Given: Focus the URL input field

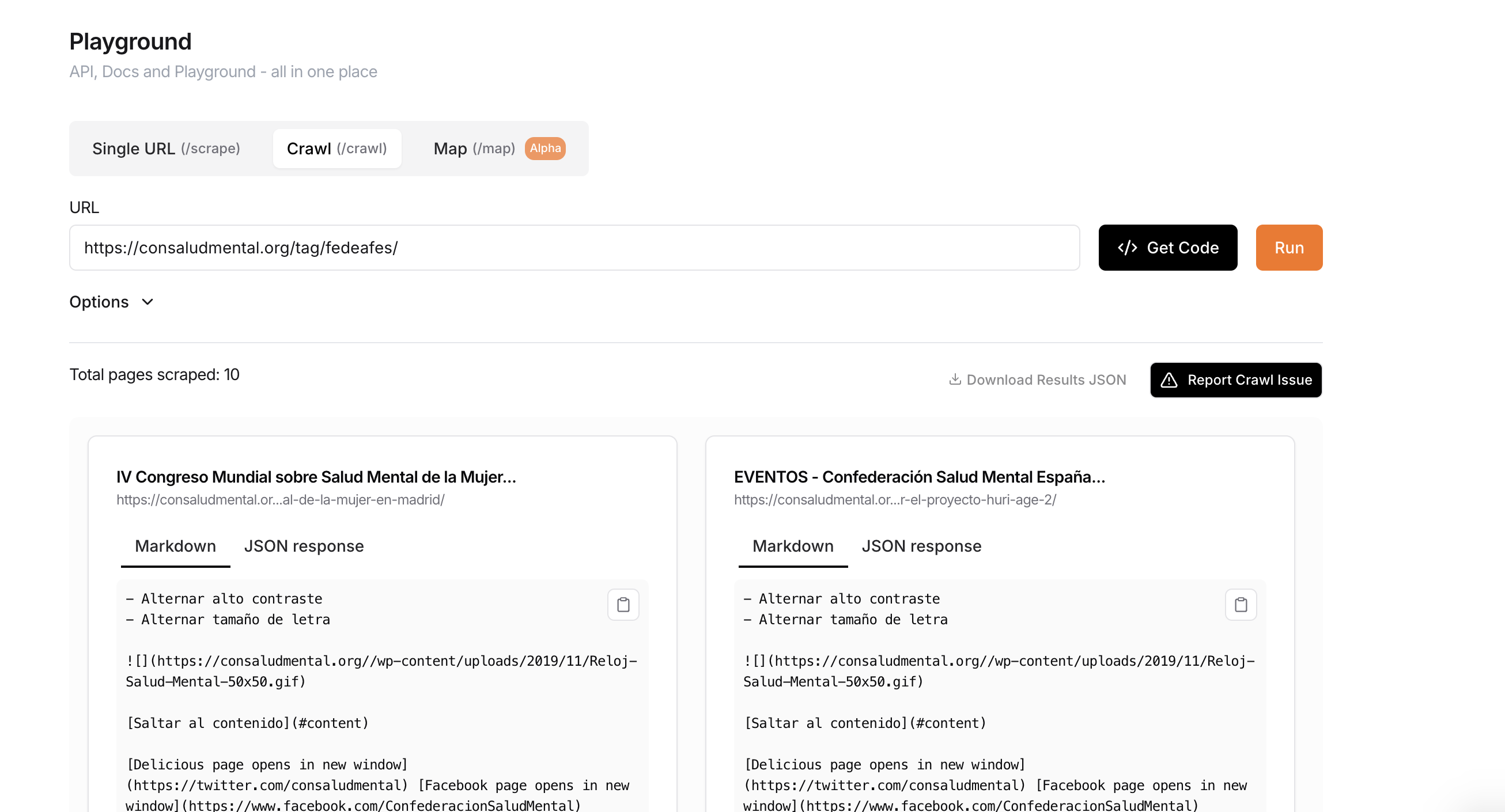Looking at the screenshot, I should click(574, 248).
